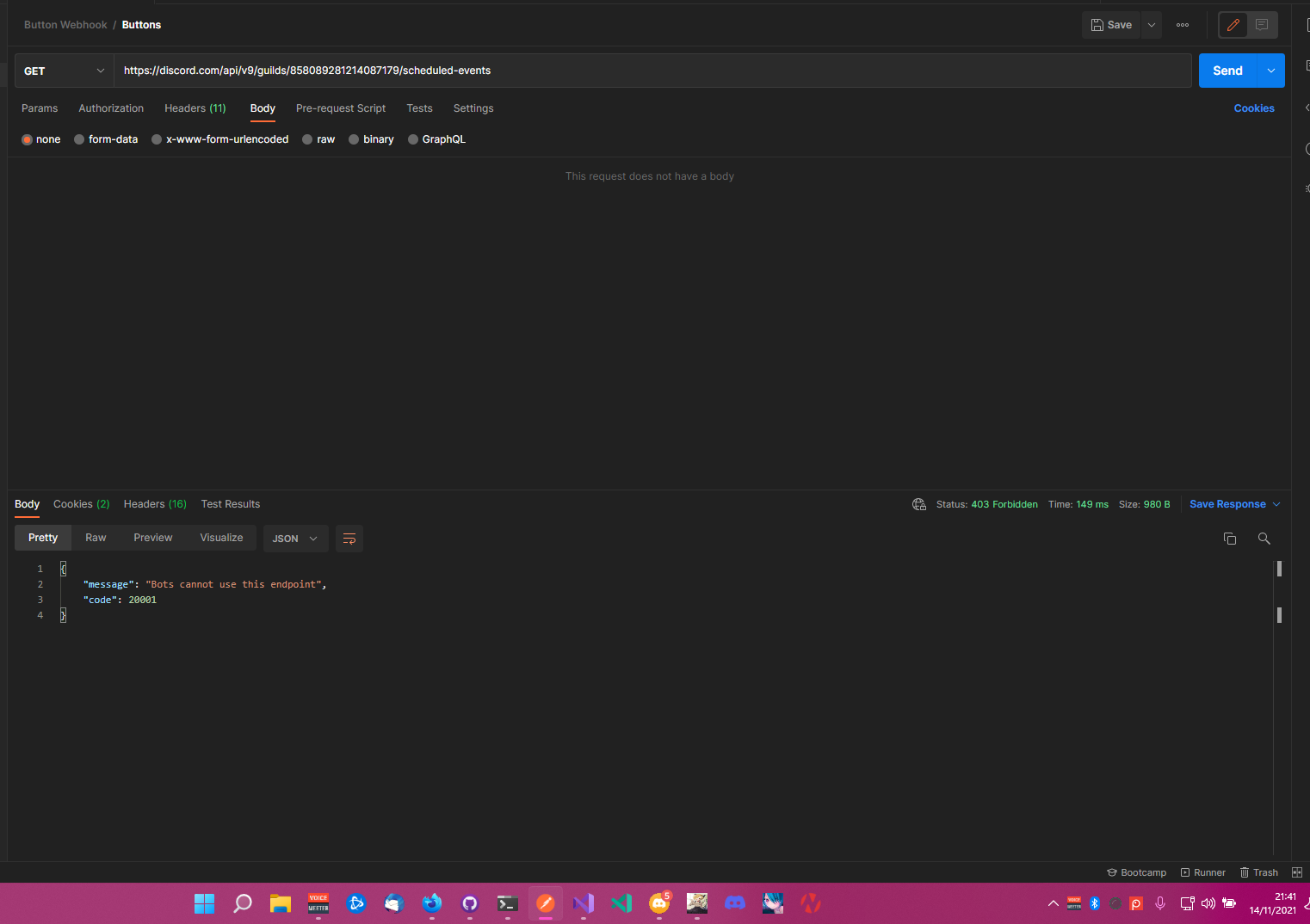Expand the Save options dropdown arrow

click(1152, 25)
